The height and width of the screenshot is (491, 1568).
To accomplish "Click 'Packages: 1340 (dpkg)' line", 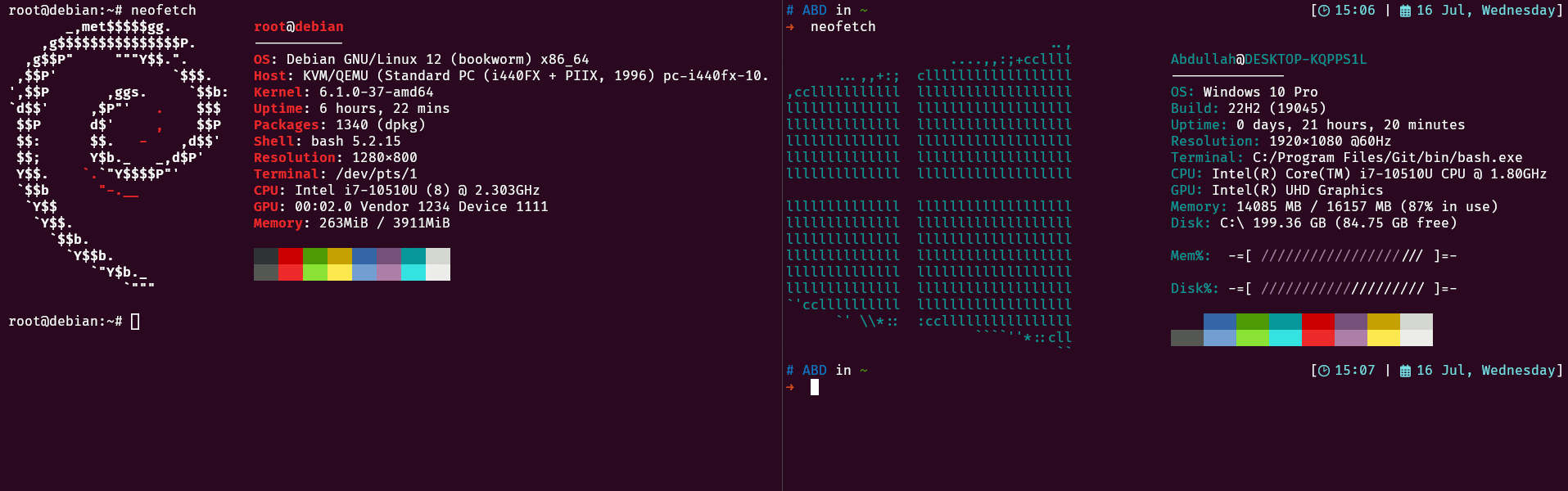I will coord(339,125).
